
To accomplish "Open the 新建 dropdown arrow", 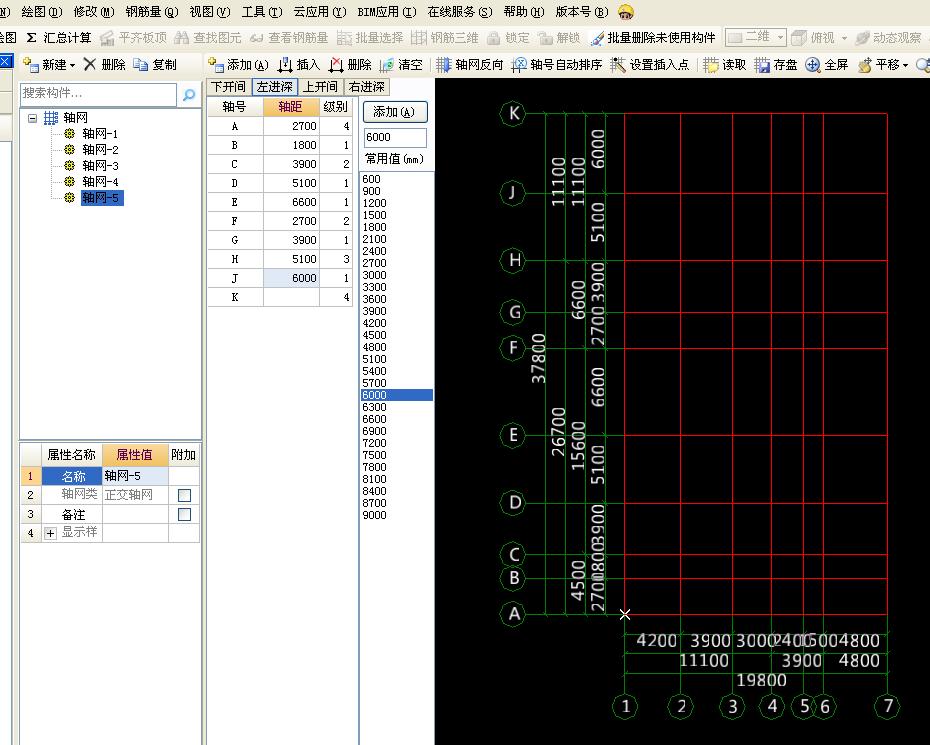I will point(72,65).
